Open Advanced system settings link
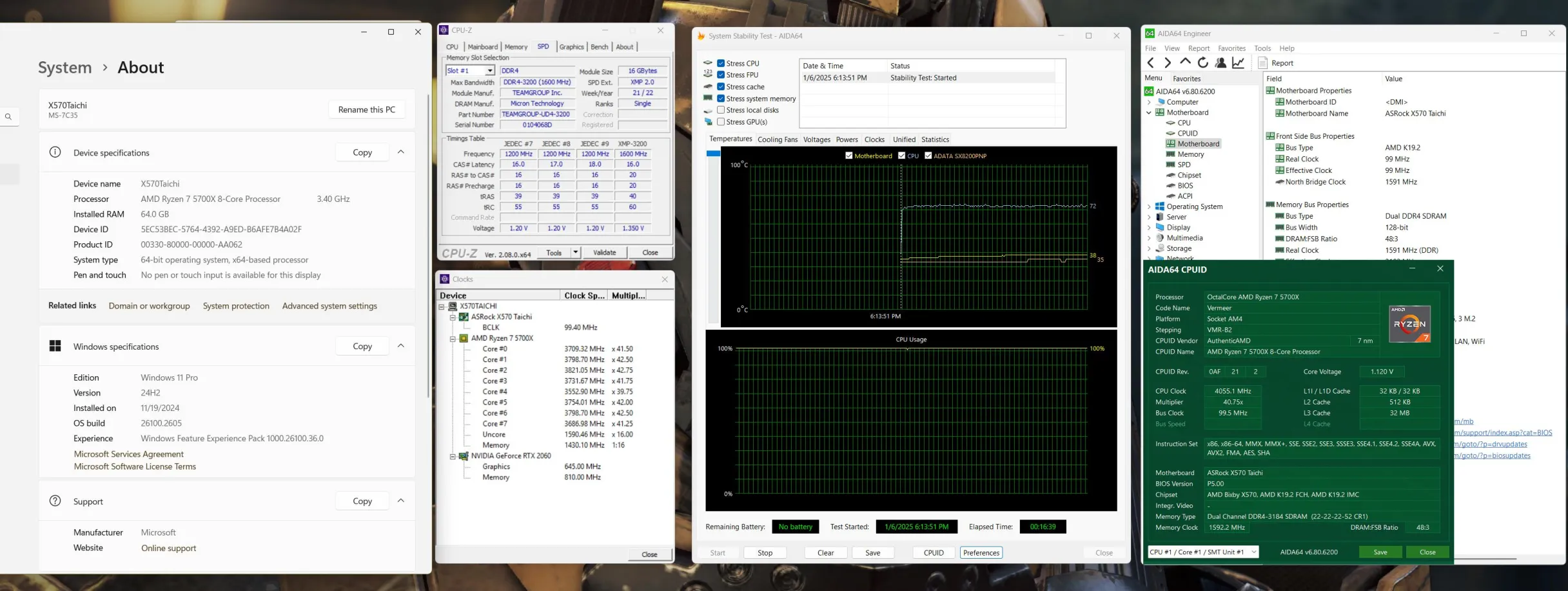Viewport: 1568px width, 591px height. click(329, 306)
